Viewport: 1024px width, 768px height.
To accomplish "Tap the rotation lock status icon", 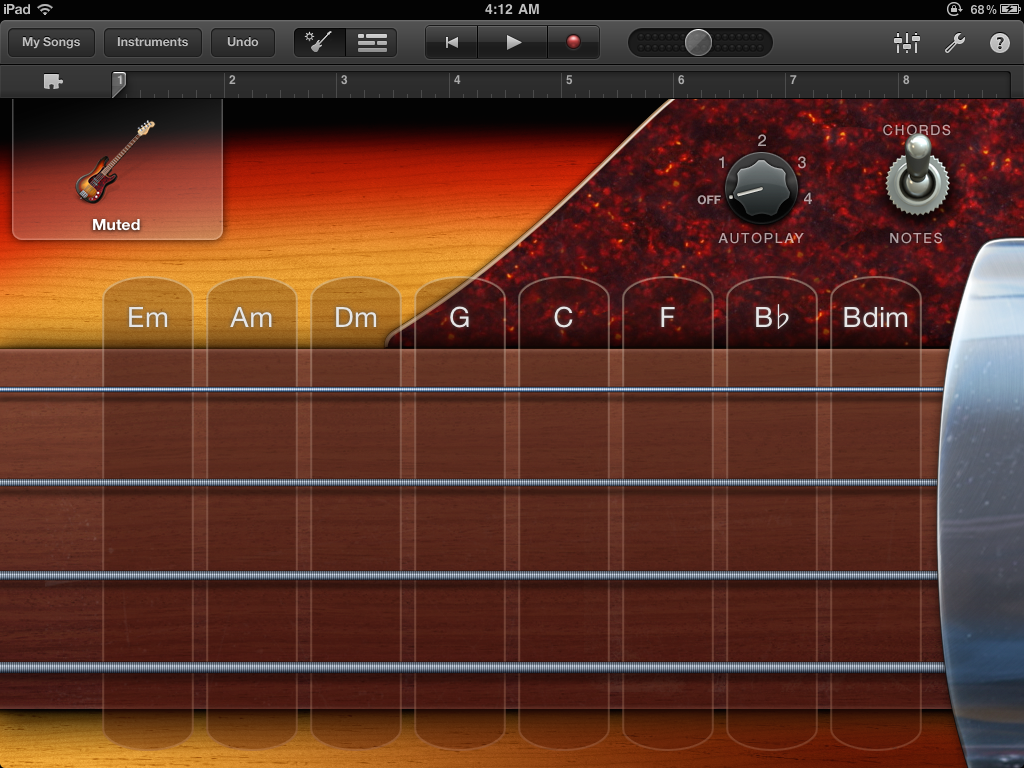I will [953, 9].
